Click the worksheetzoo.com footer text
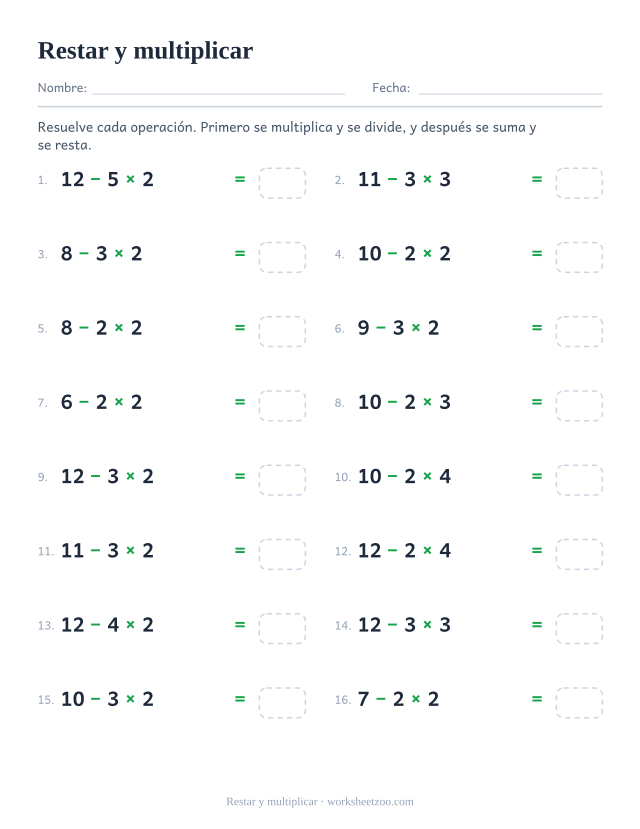 click(370, 802)
